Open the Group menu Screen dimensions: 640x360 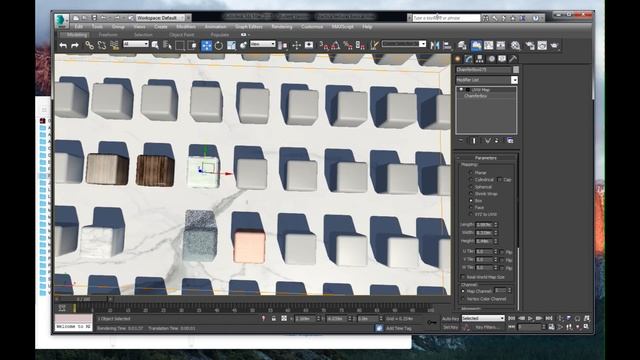[x=118, y=27]
